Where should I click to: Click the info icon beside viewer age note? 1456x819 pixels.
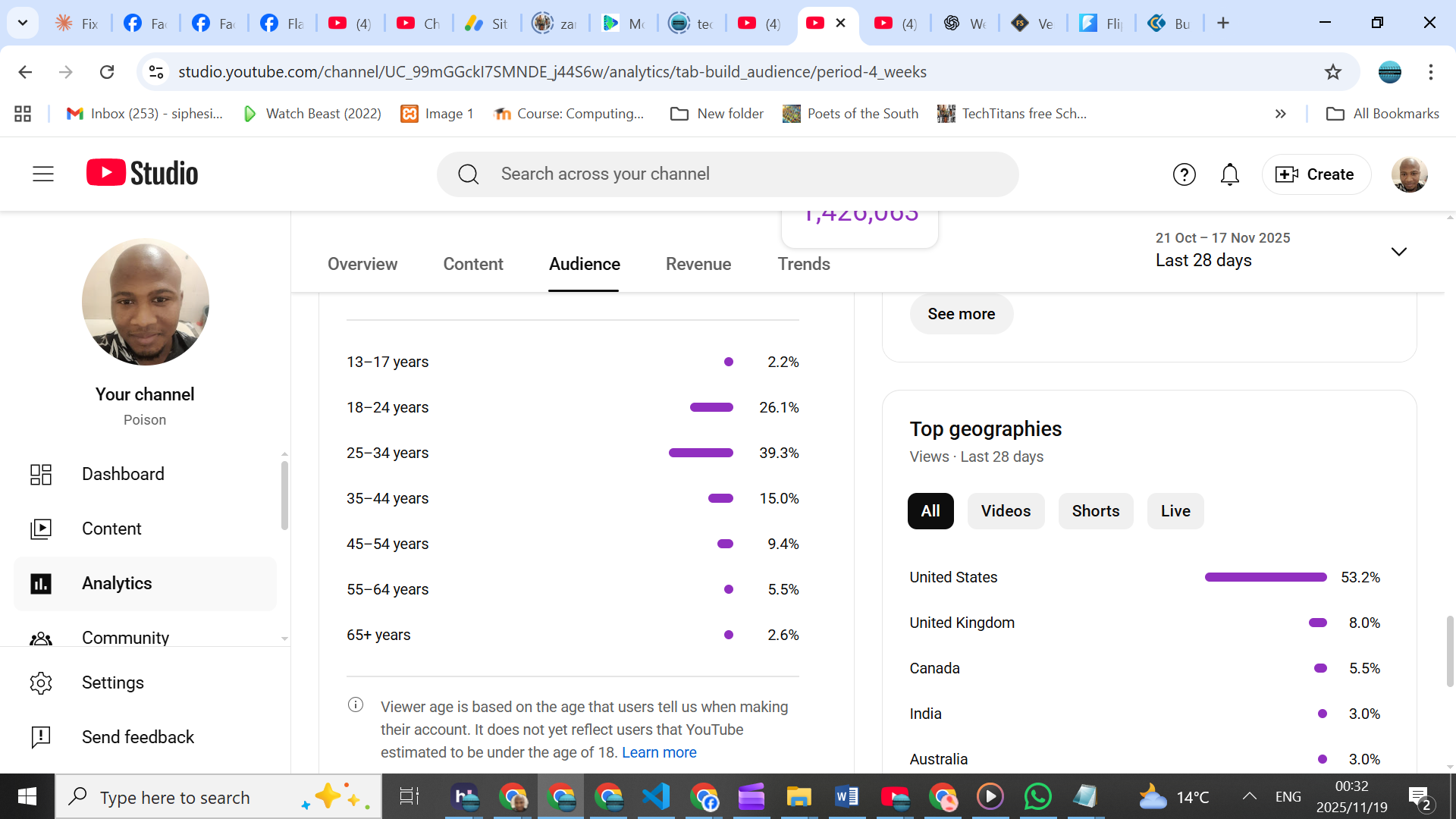(x=356, y=705)
